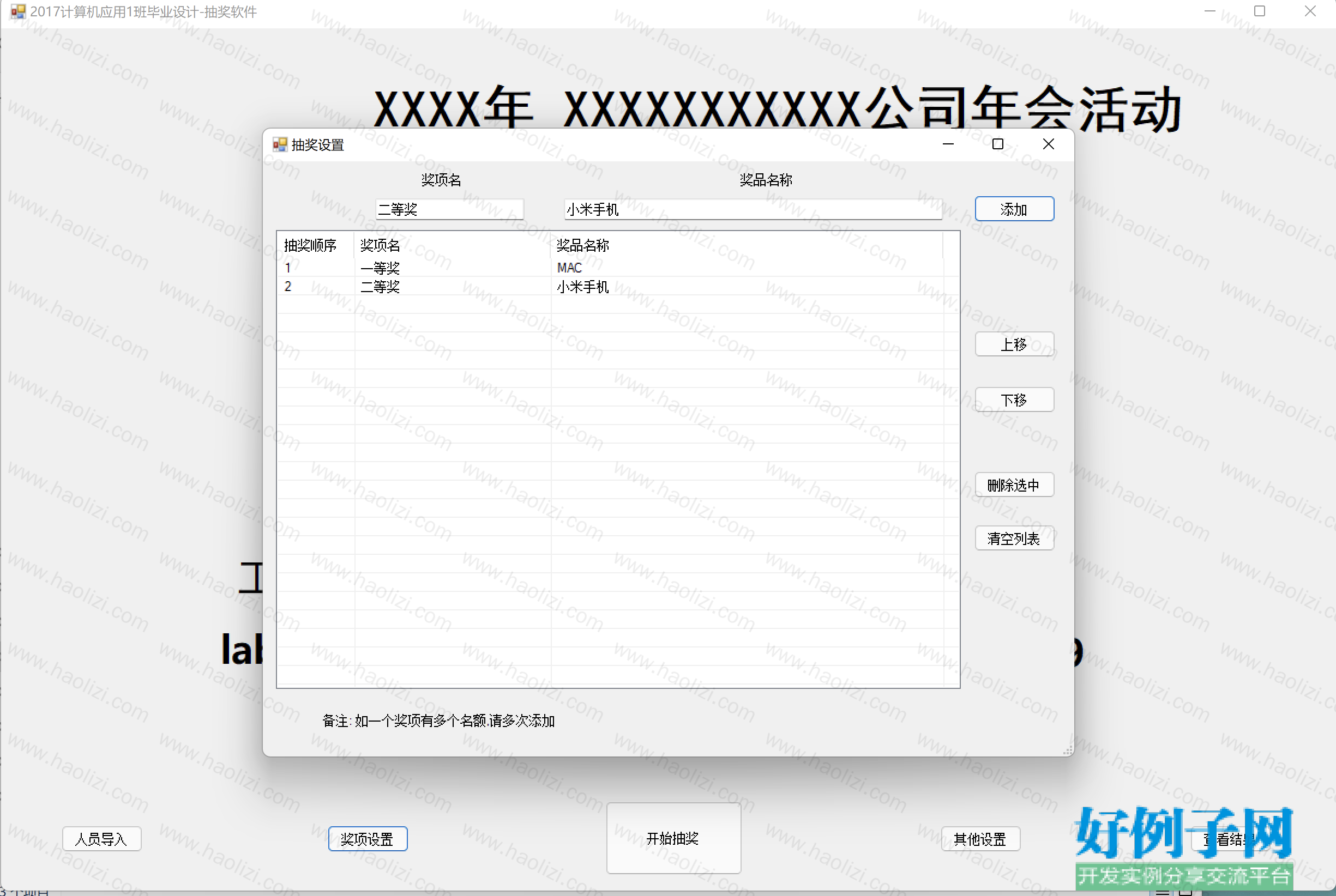The height and width of the screenshot is (896, 1336).
Task: Click order number 2 in list
Action: [288, 286]
